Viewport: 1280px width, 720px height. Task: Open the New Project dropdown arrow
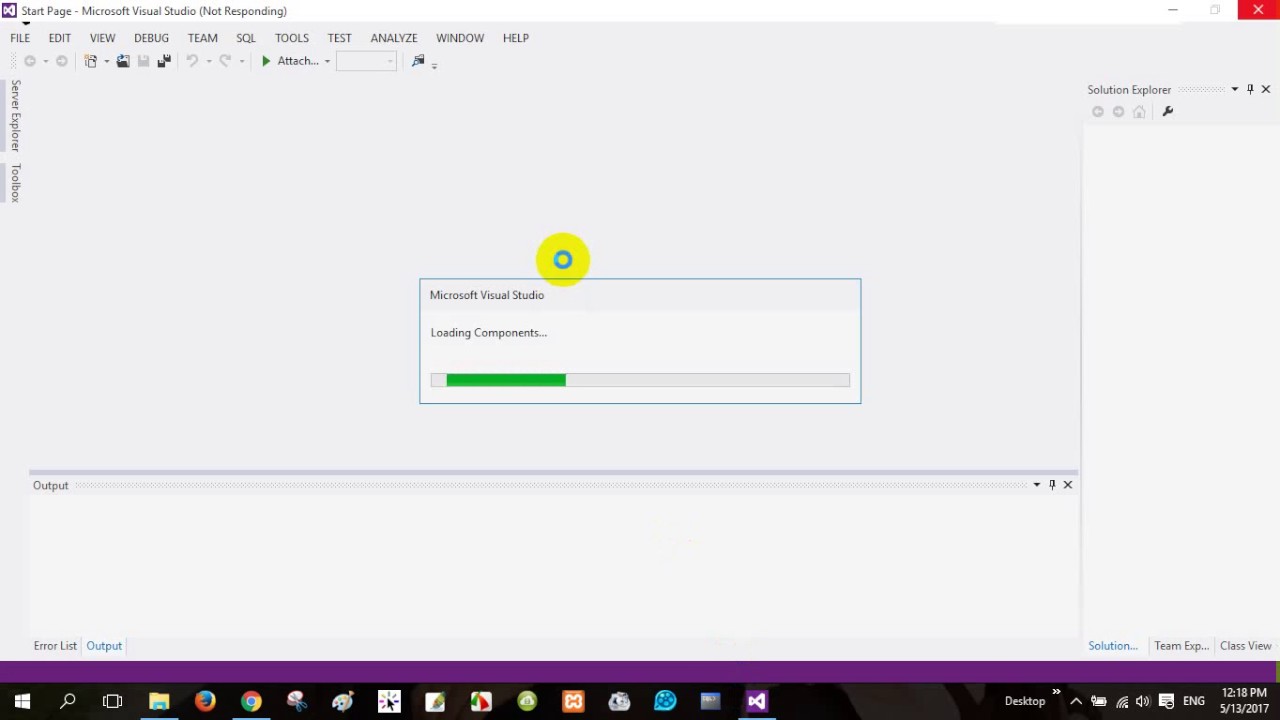coord(106,61)
